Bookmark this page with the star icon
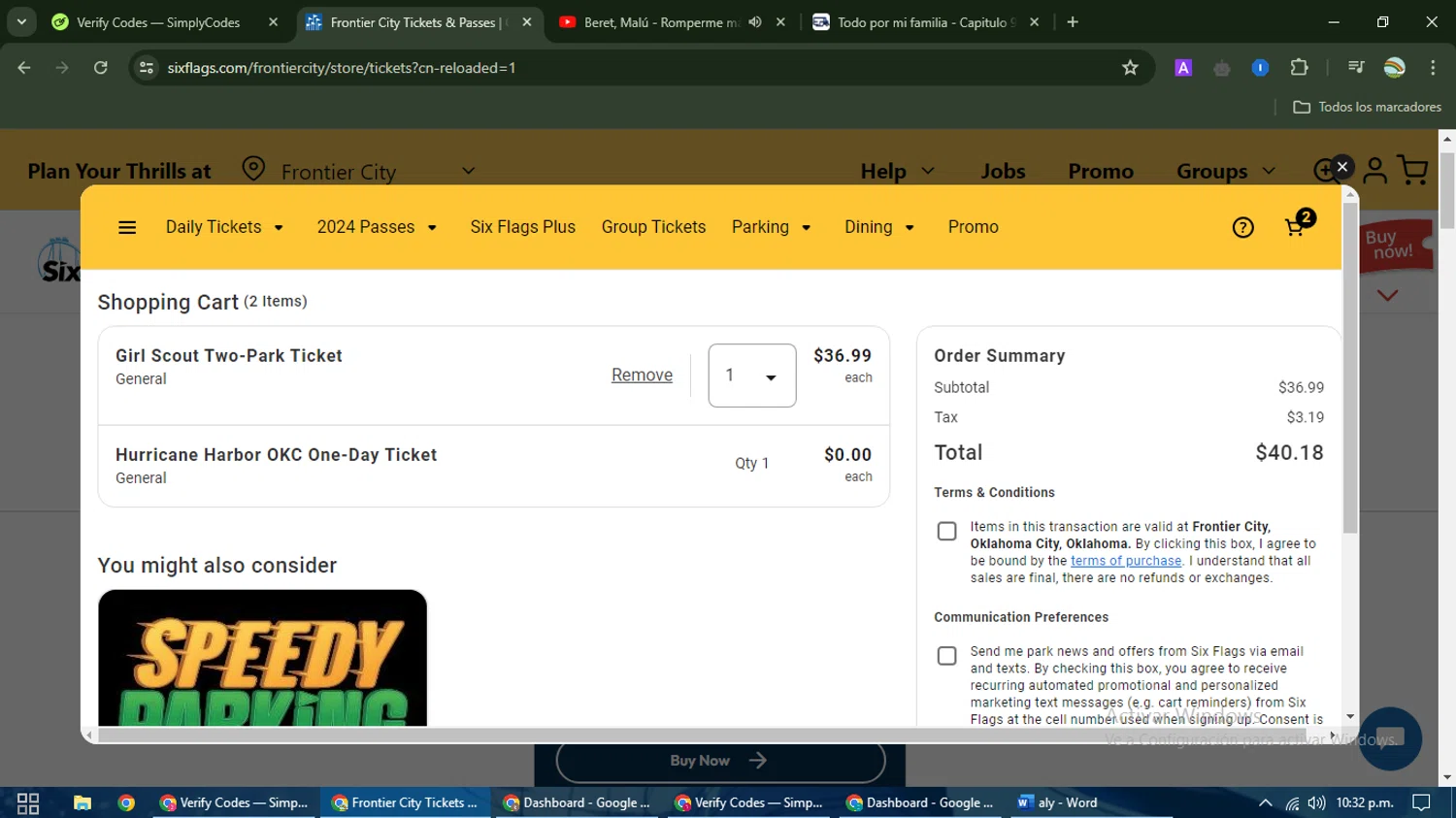The image size is (1456, 818). pyautogui.click(x=1130, y=68)
